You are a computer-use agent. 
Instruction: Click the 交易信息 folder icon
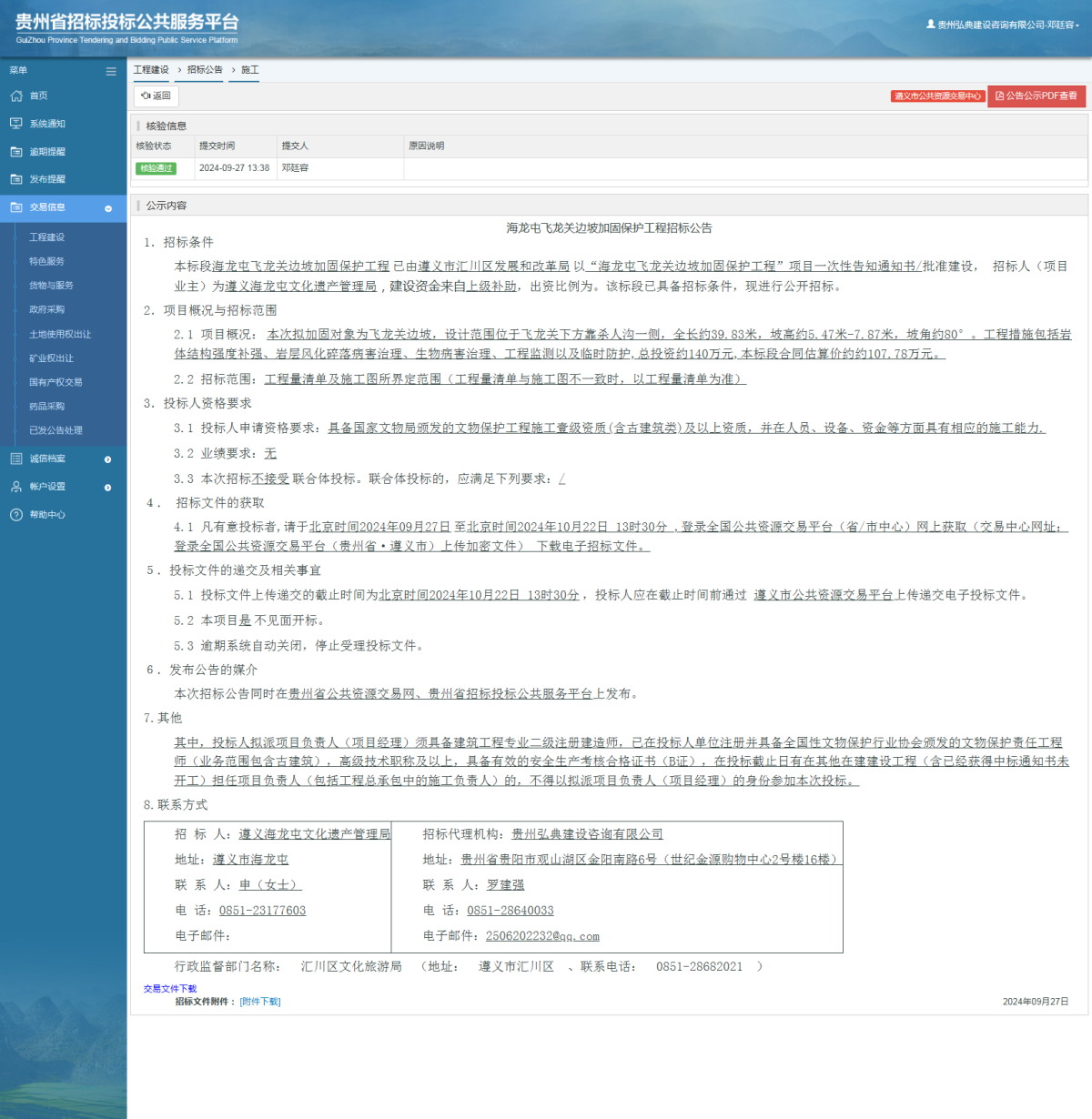(16, 207)
